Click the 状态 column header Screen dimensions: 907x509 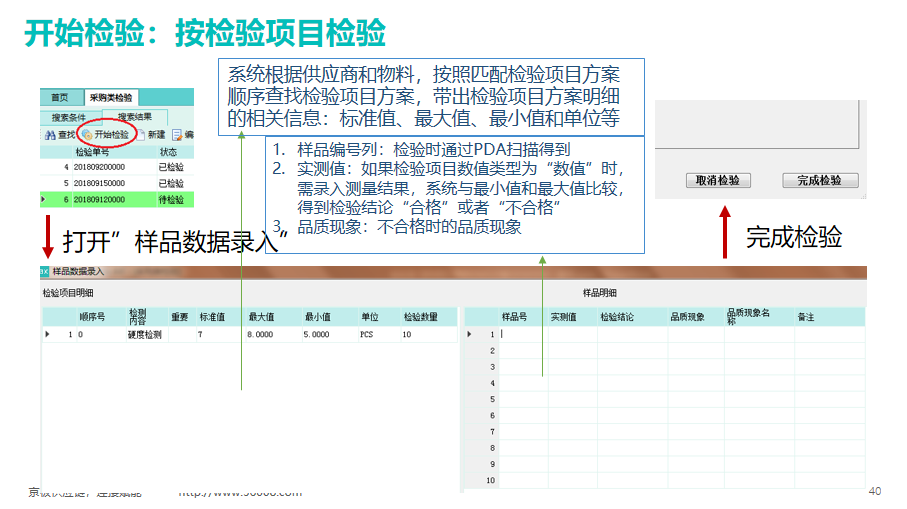click(x=168, y=152)
